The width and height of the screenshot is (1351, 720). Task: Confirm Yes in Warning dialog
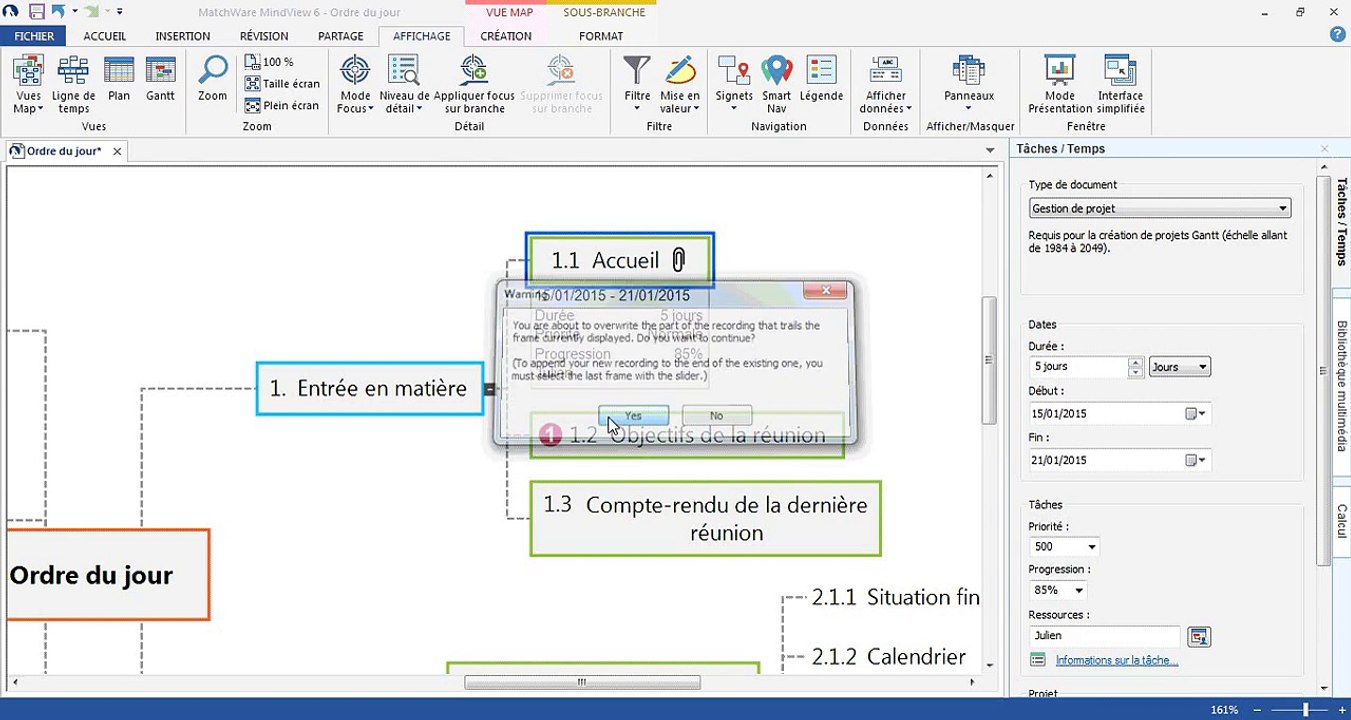[x=633, y=415]
